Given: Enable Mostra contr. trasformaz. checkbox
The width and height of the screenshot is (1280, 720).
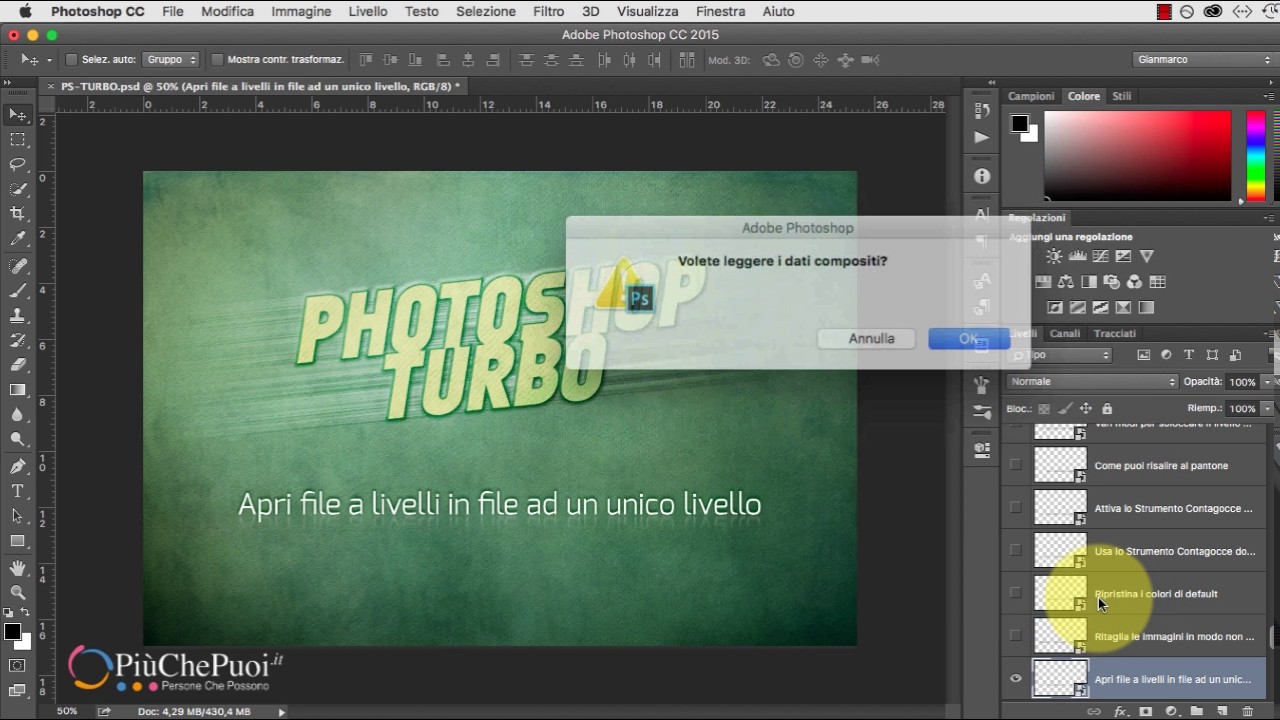Looking at the screenshot, I should [x=217, y=60].
